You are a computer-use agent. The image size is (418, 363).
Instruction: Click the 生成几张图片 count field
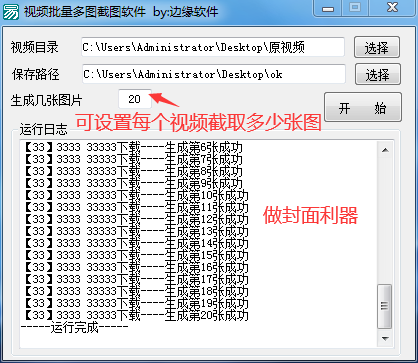[x=135, y=99]
